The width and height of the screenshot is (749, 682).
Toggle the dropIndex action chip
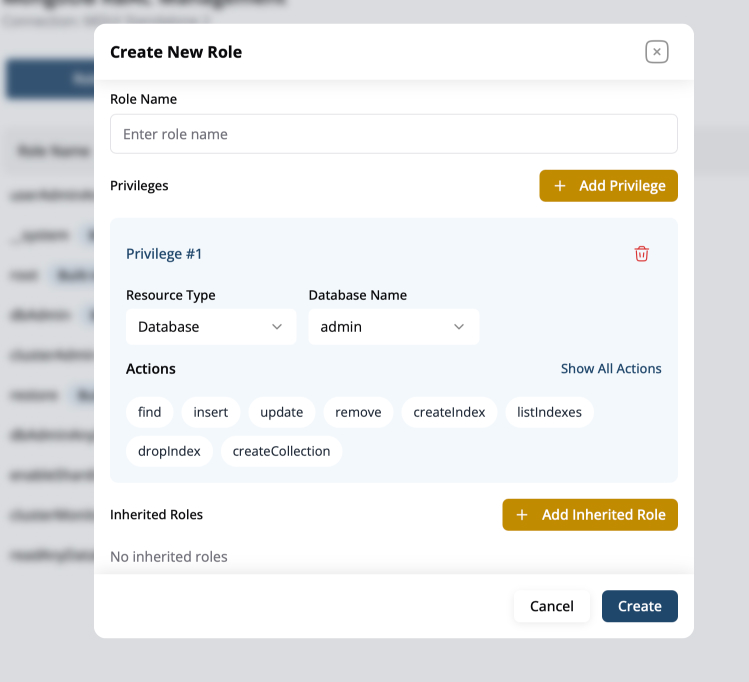coord(169,451)
